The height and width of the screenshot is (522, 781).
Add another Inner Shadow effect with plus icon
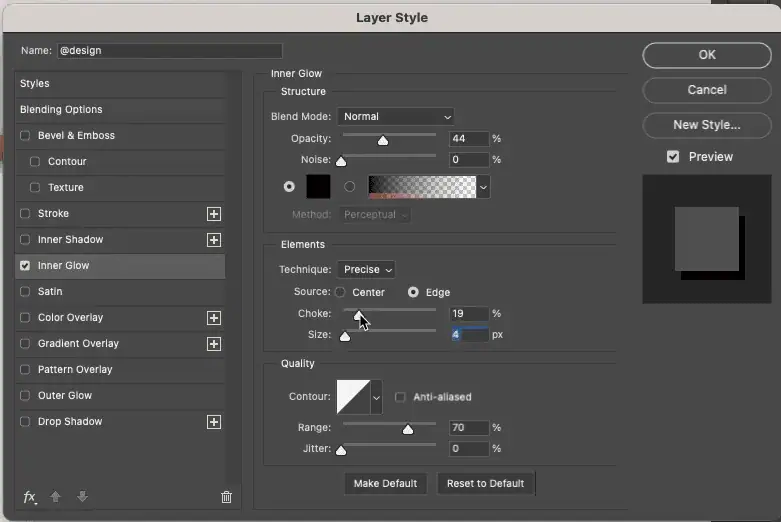click(x=213, y=240)
